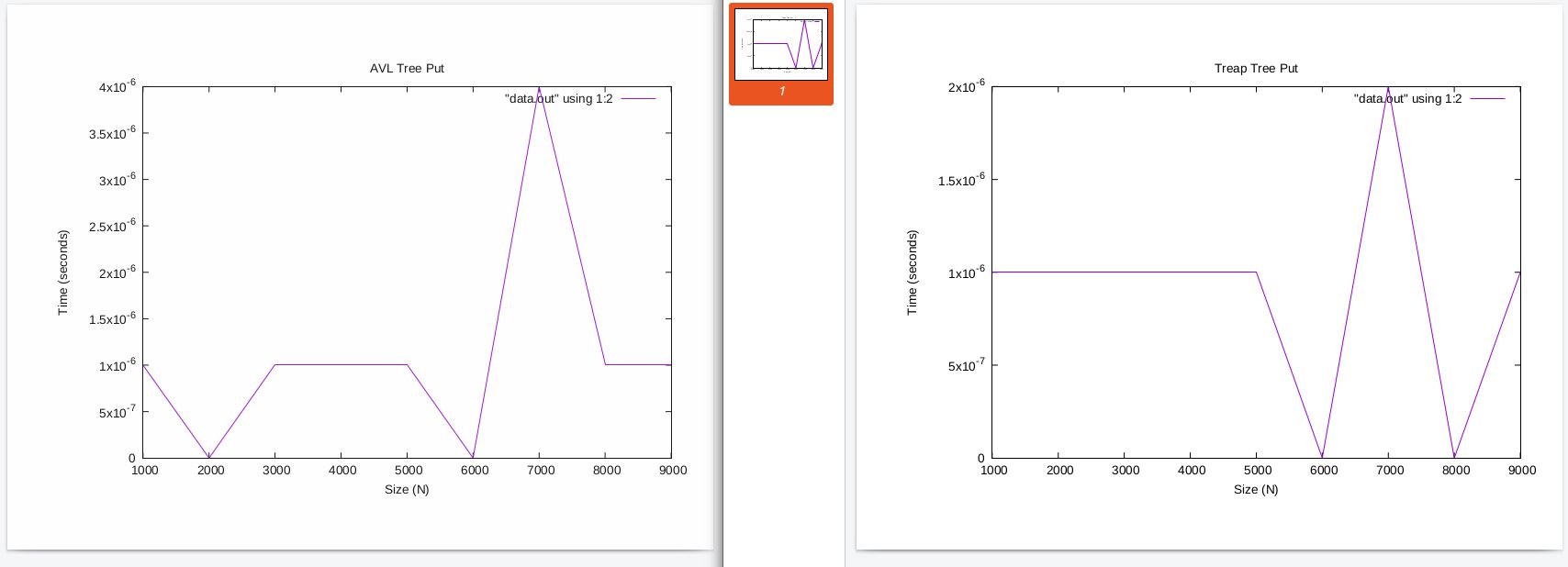
Task: Click x-axis tick 2000 on AVL plot
Action: (x=210, y=471)
